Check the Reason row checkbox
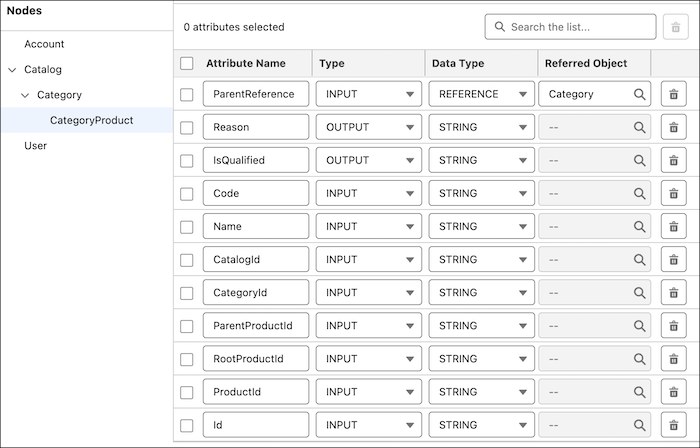Viewport: 700px width, 448px height. 187,128
